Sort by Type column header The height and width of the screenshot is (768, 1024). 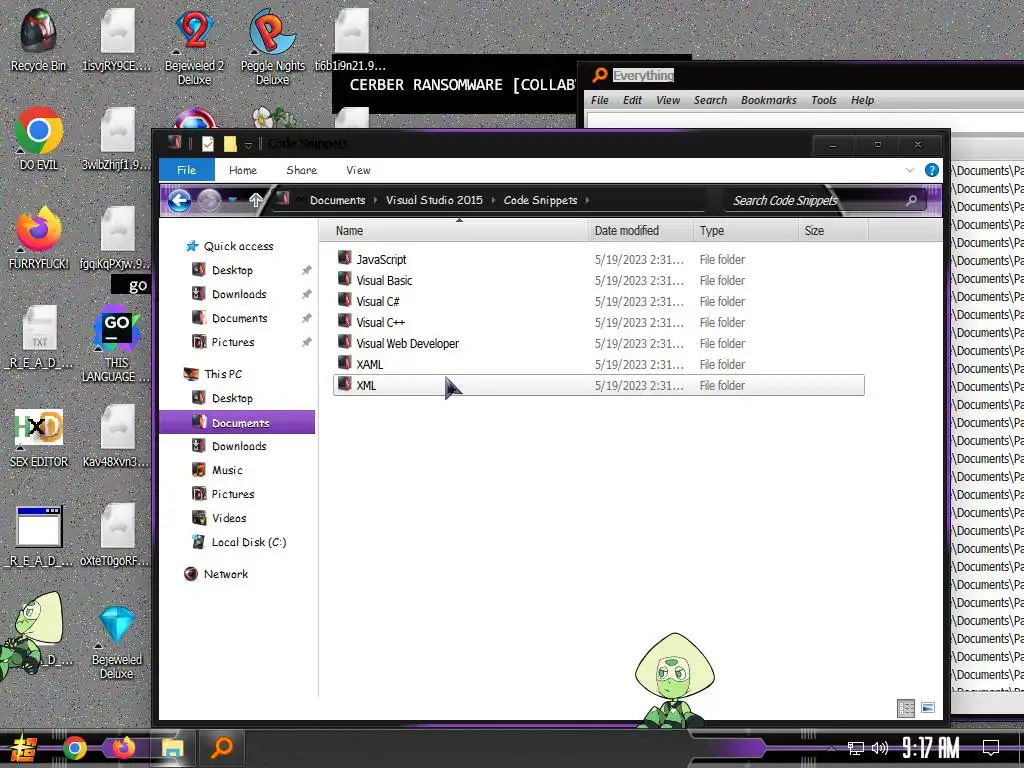pos(746,231)
